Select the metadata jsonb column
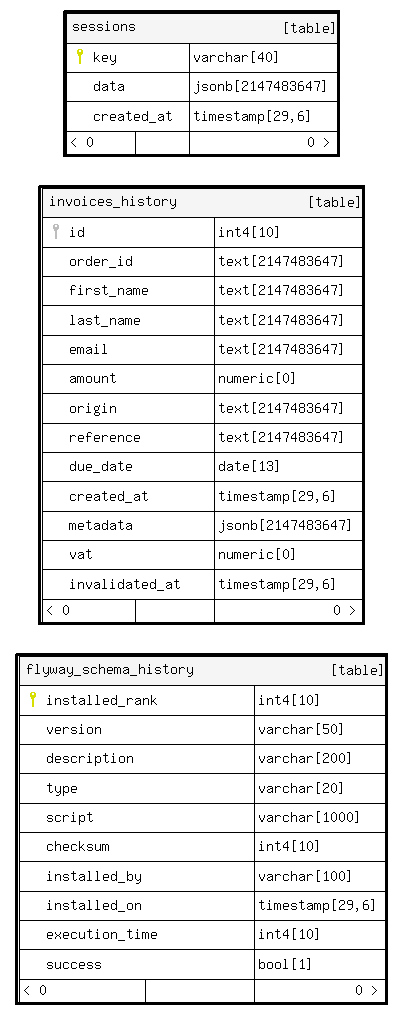Screen dimensions: 404x1016 click(x=202, y=525)
